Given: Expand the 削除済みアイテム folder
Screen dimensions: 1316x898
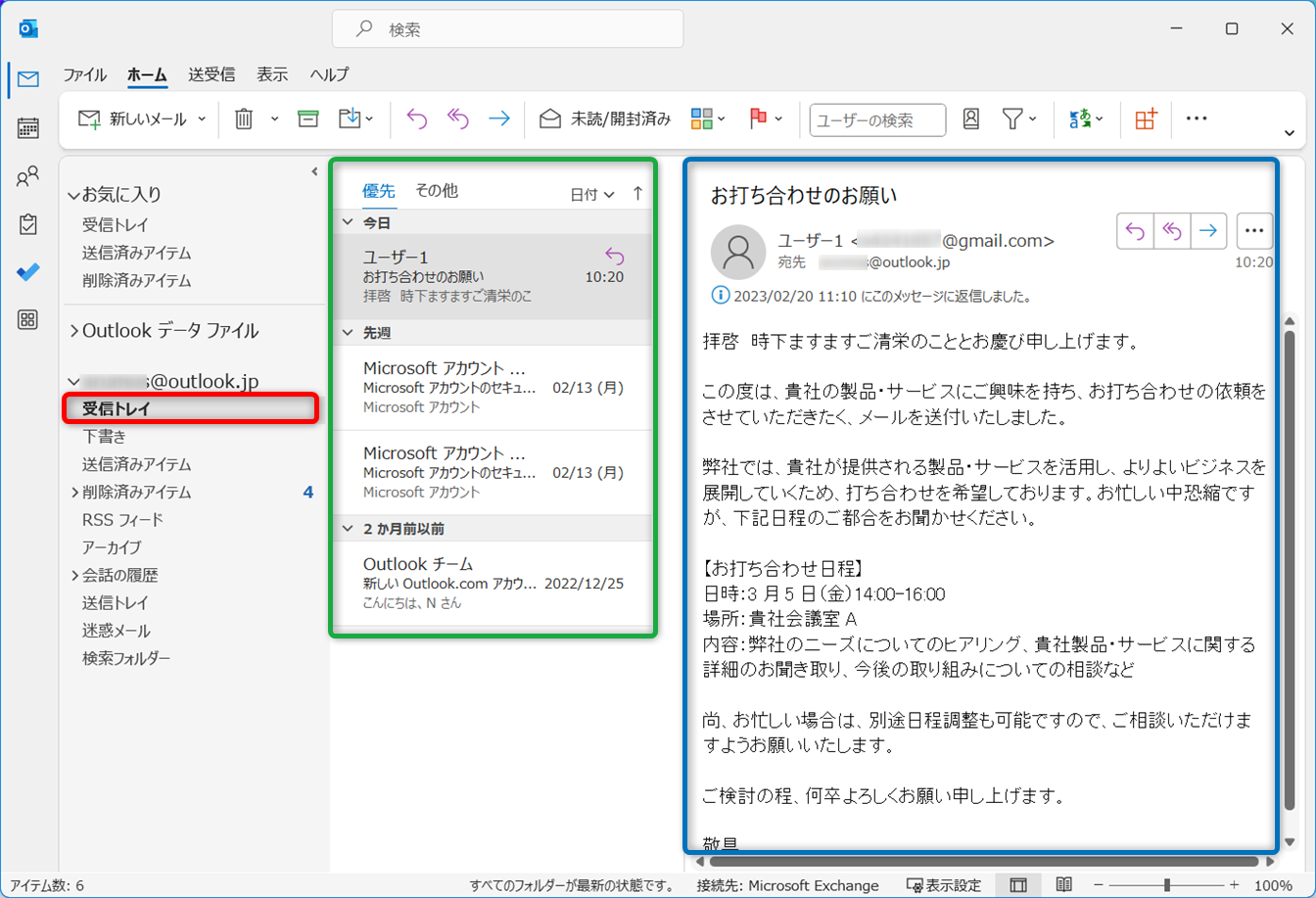Looking at the screenshot, I should [76, 492].
